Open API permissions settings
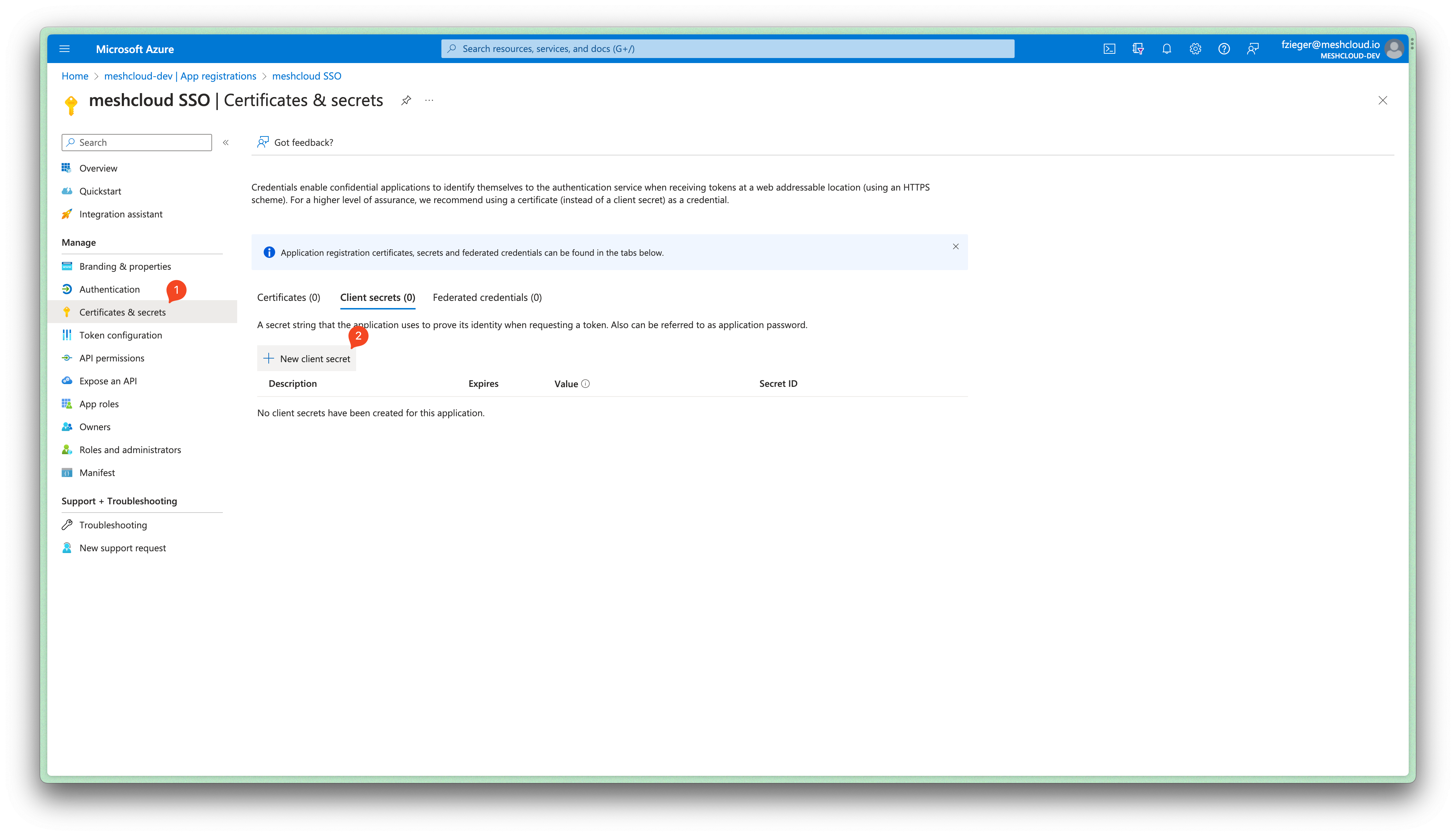The image size is (1456, 836). (112, 358)
